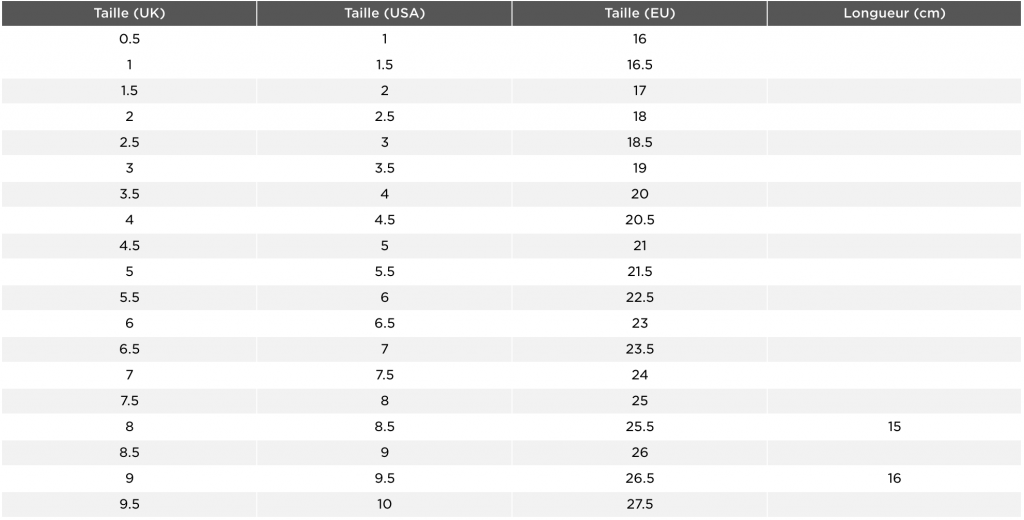This screenshot has width=1024, height=520.
Task: Click the UK size 9.5 cell
Action: (129, 504)
